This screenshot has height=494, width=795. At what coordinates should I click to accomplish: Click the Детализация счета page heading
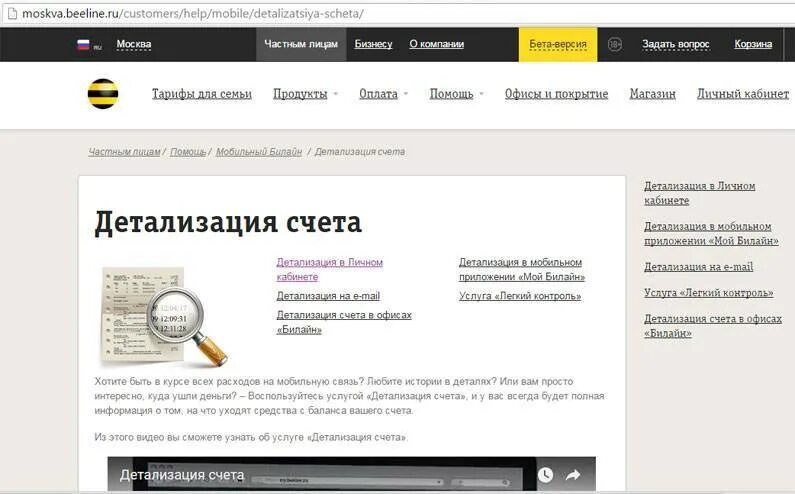tap(228, 222)
